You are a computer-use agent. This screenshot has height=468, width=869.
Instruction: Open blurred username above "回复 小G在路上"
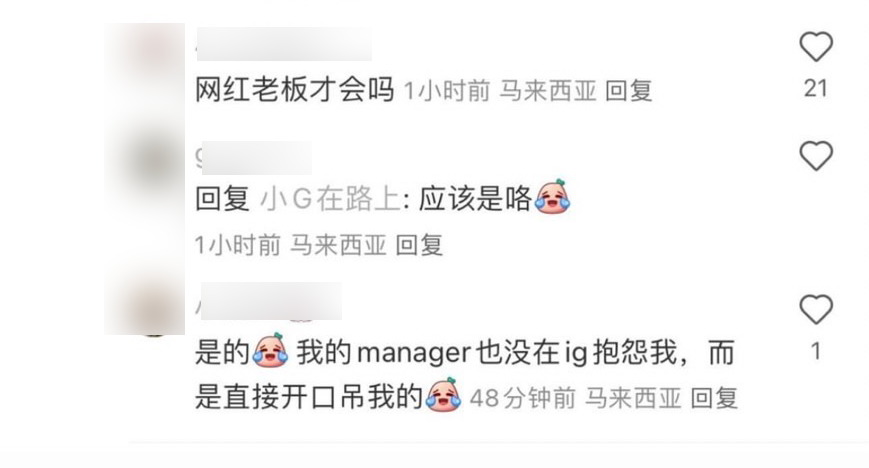(x=254, y=158)
